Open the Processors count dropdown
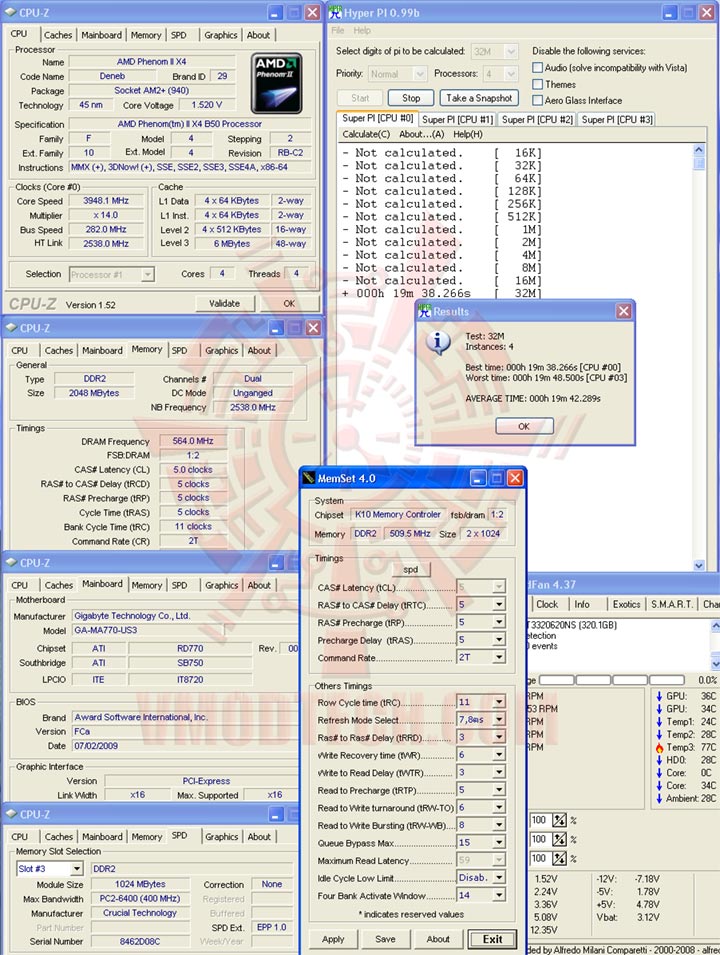The image size is (720, 955). (x=511, y=74)
